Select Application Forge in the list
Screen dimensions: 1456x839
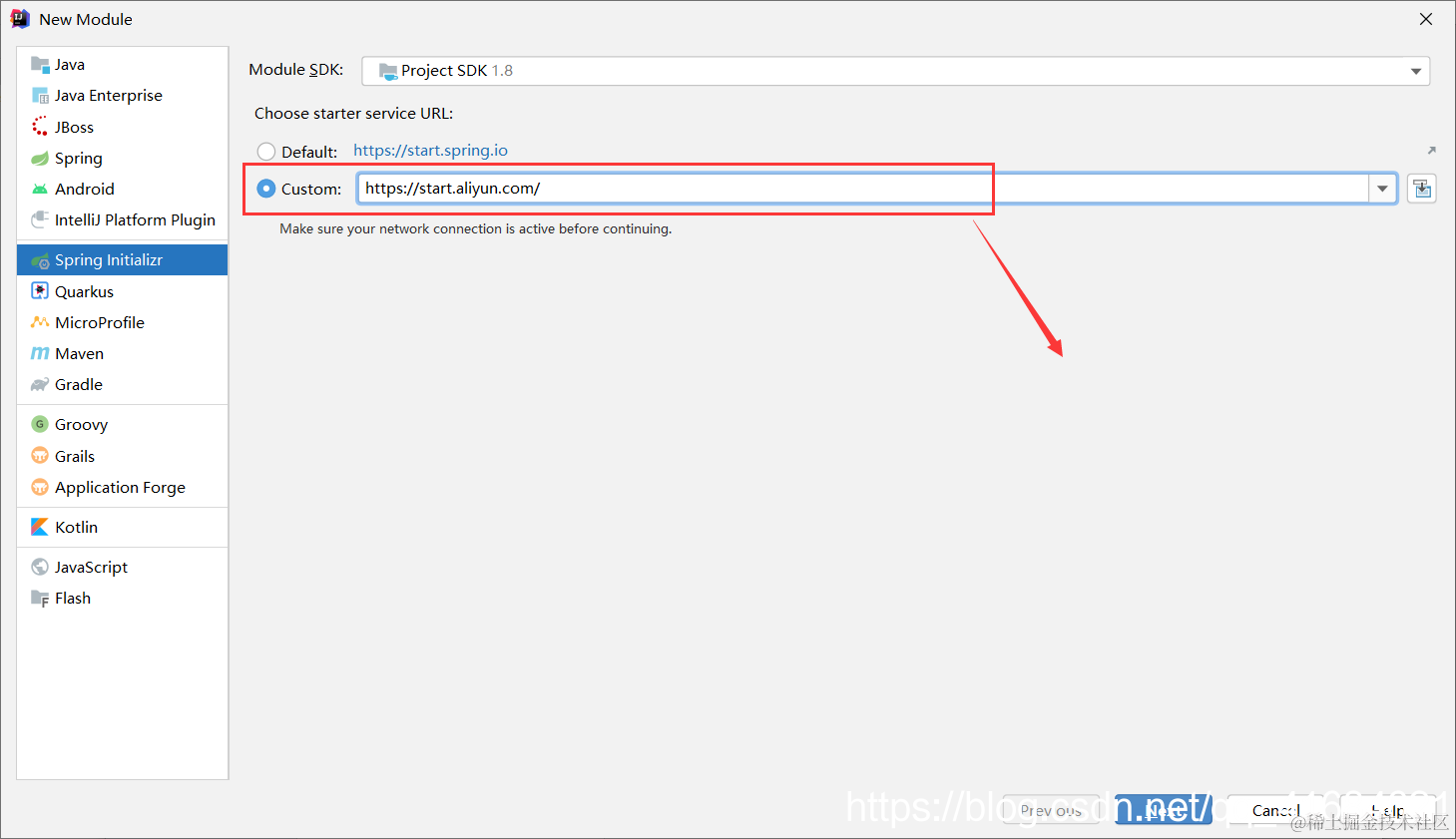point(121,487)
